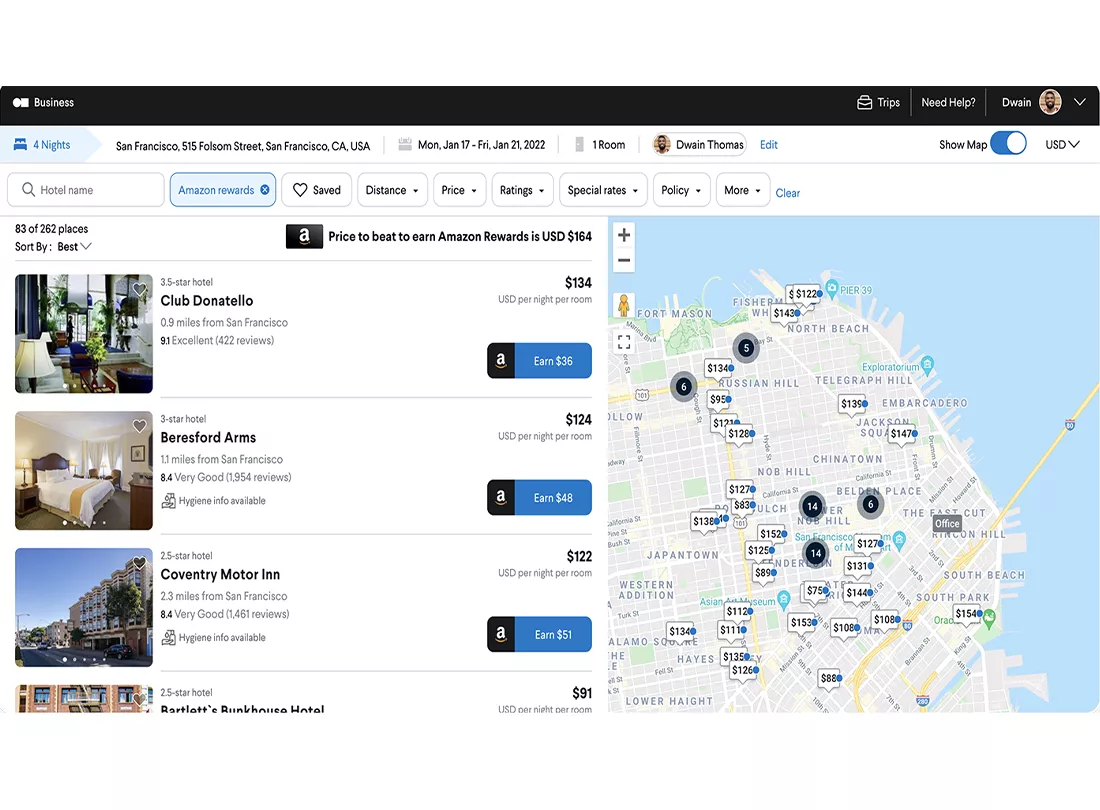This screenshot has width=1100, height=810.
Task: Clear all filters with Clear link
Action: pos(787,193)
